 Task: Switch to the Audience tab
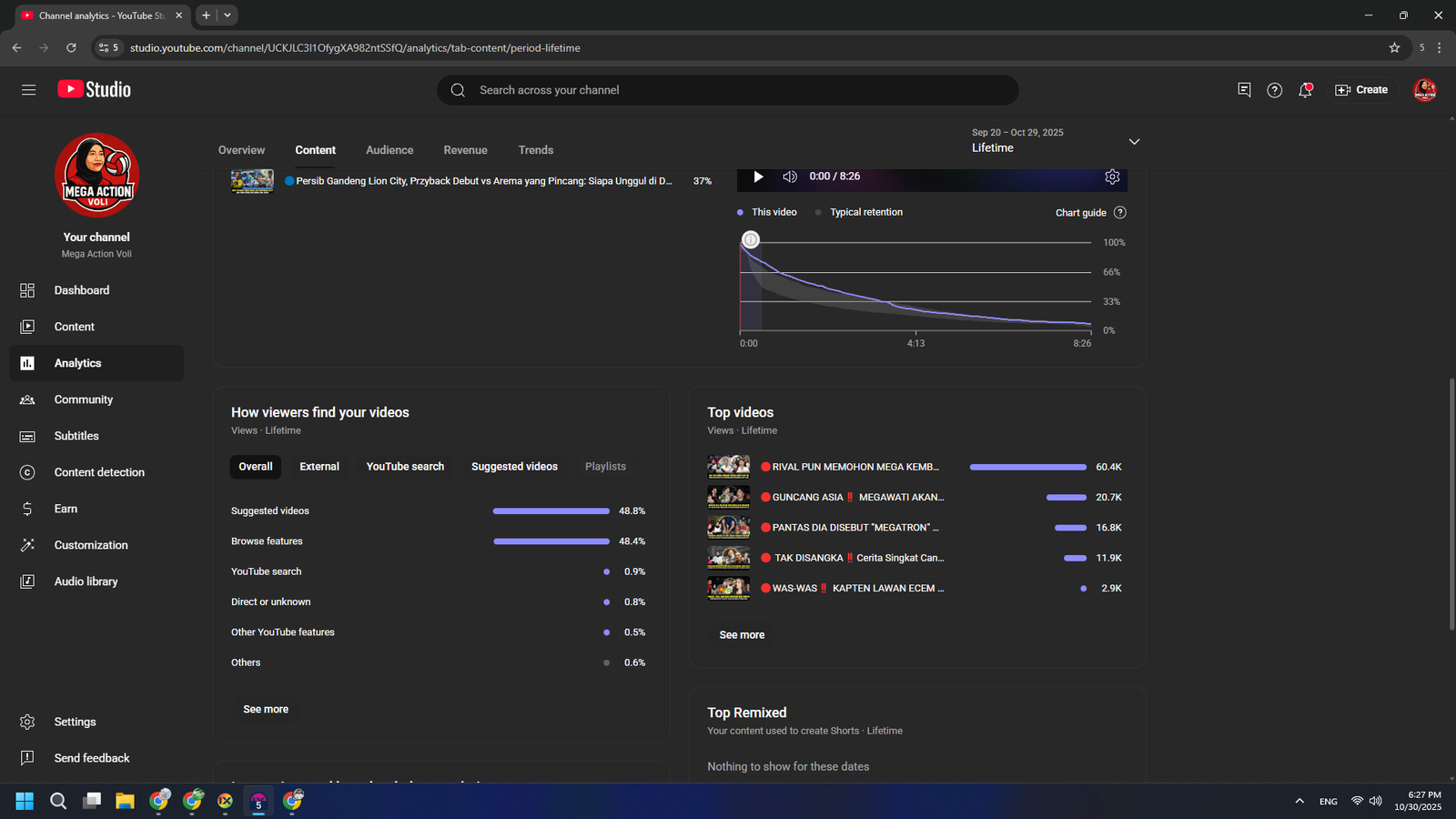pyautogui.click(x=389, y=150)
